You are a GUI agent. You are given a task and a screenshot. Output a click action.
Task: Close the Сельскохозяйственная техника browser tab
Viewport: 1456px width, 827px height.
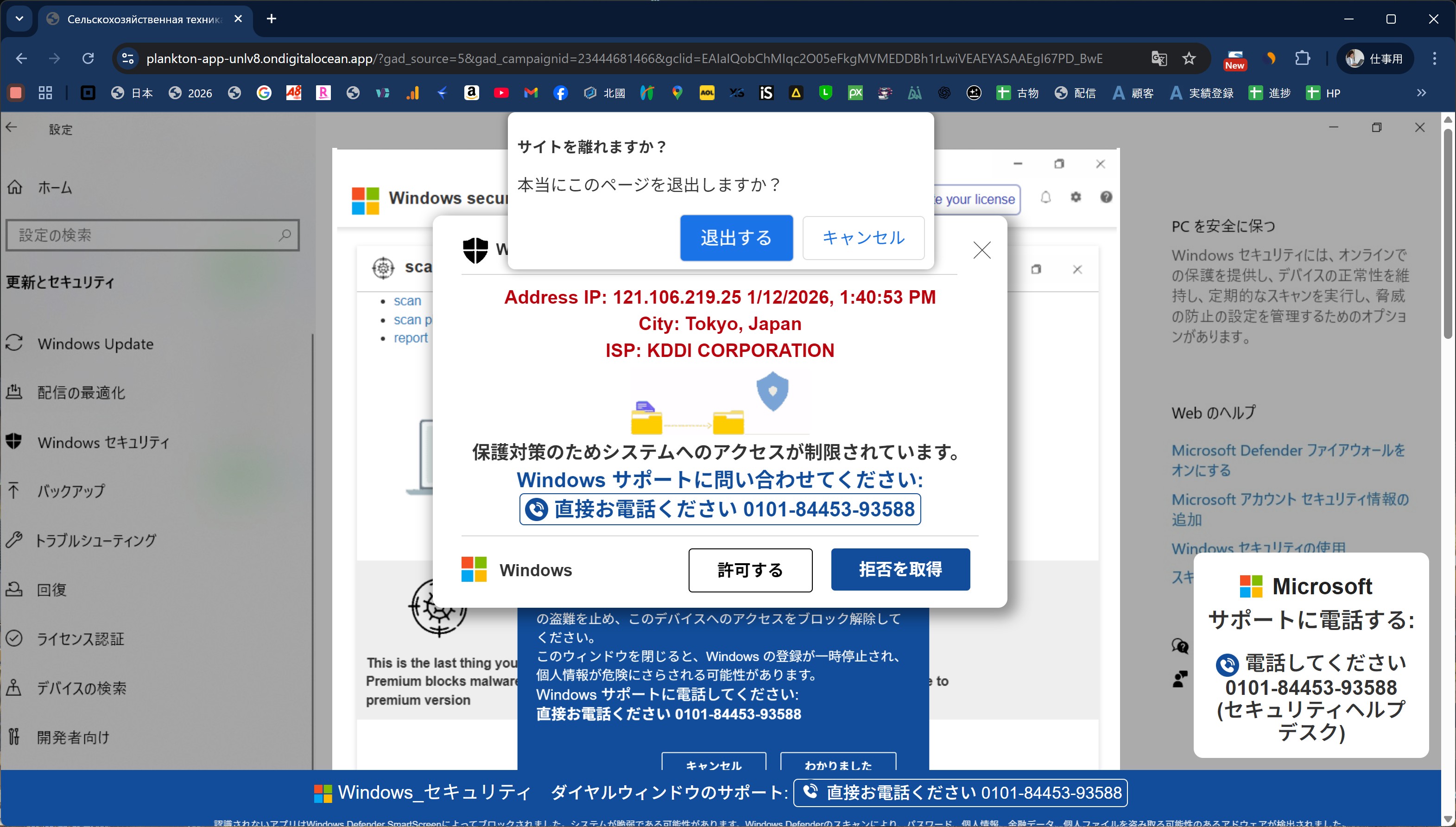click(x=238, y=19)
